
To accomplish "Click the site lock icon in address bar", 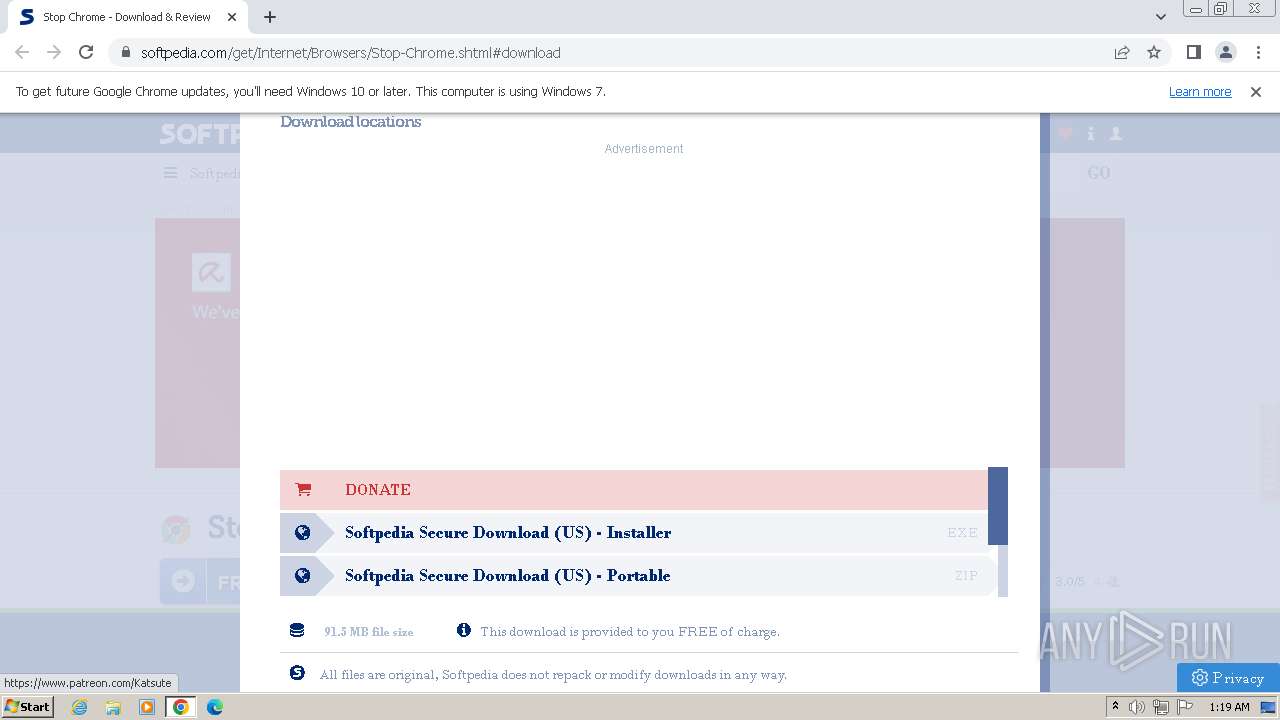I will (x=126, y=52).
